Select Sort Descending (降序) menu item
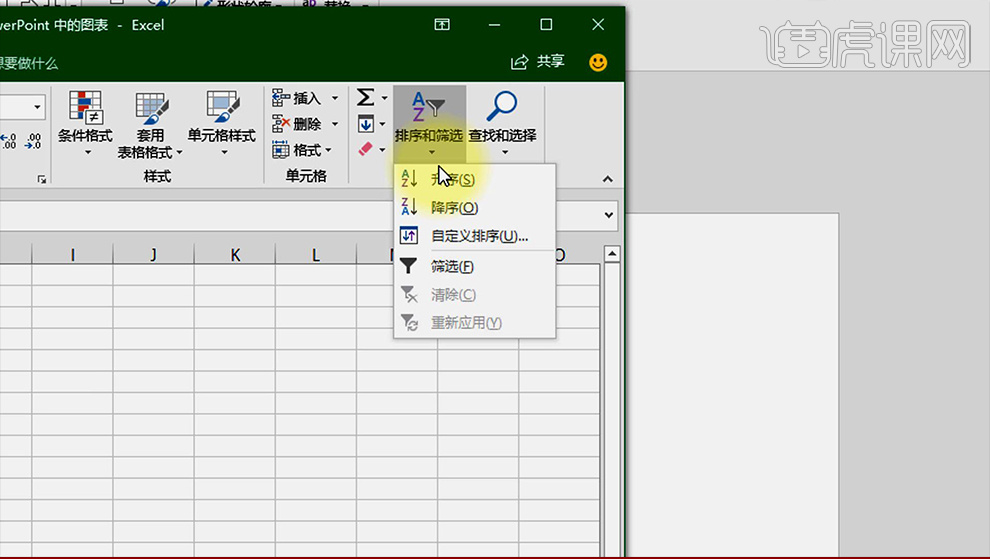Viewport: 990px width, 559px height. click(454, 208)
